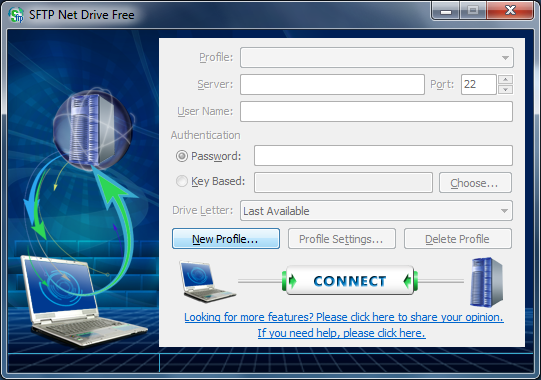Open the Profile dropdown
This screenshot has height=380, width=541.
point(377,57)
